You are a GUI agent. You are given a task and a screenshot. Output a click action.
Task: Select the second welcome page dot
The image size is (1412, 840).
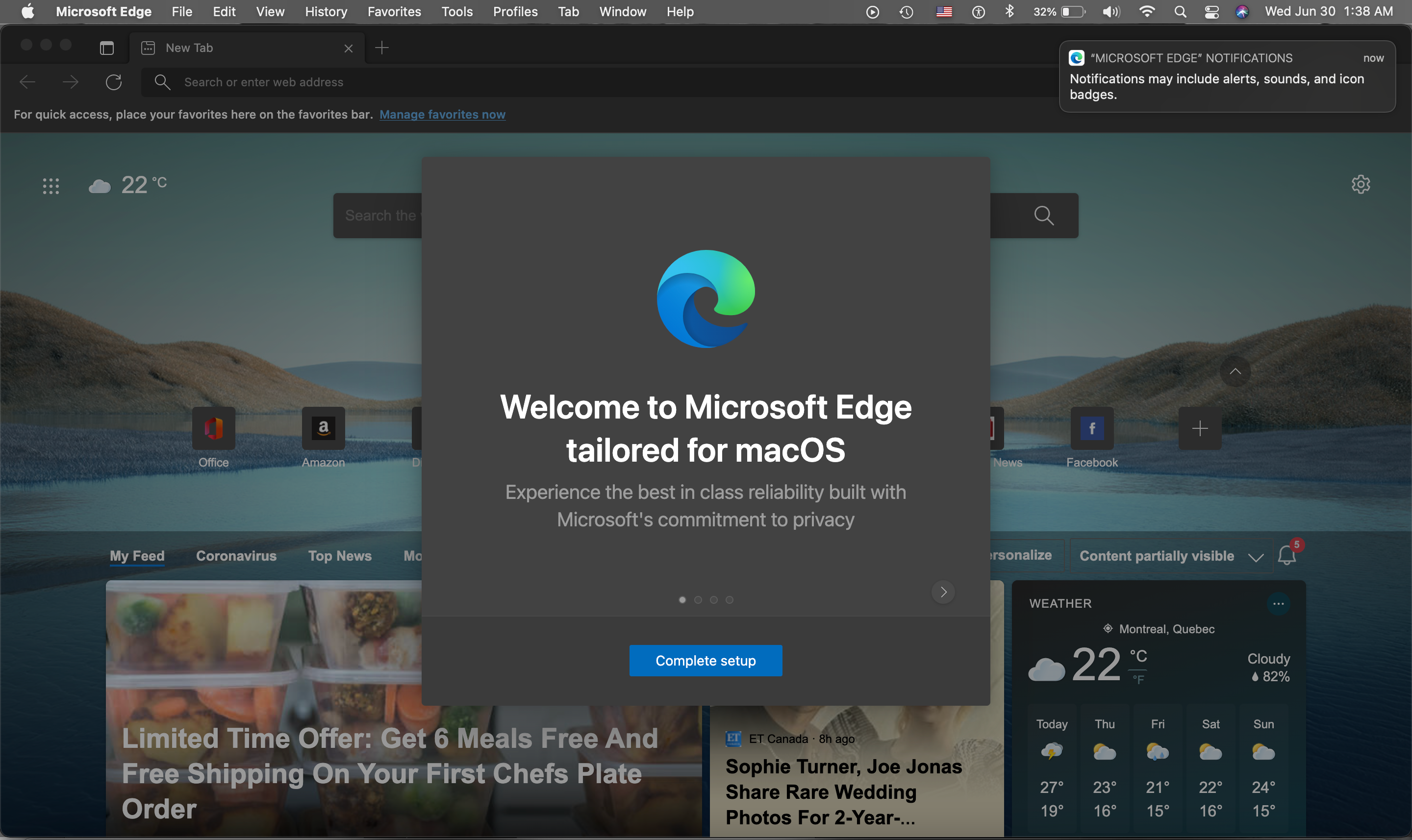(698, 600)
